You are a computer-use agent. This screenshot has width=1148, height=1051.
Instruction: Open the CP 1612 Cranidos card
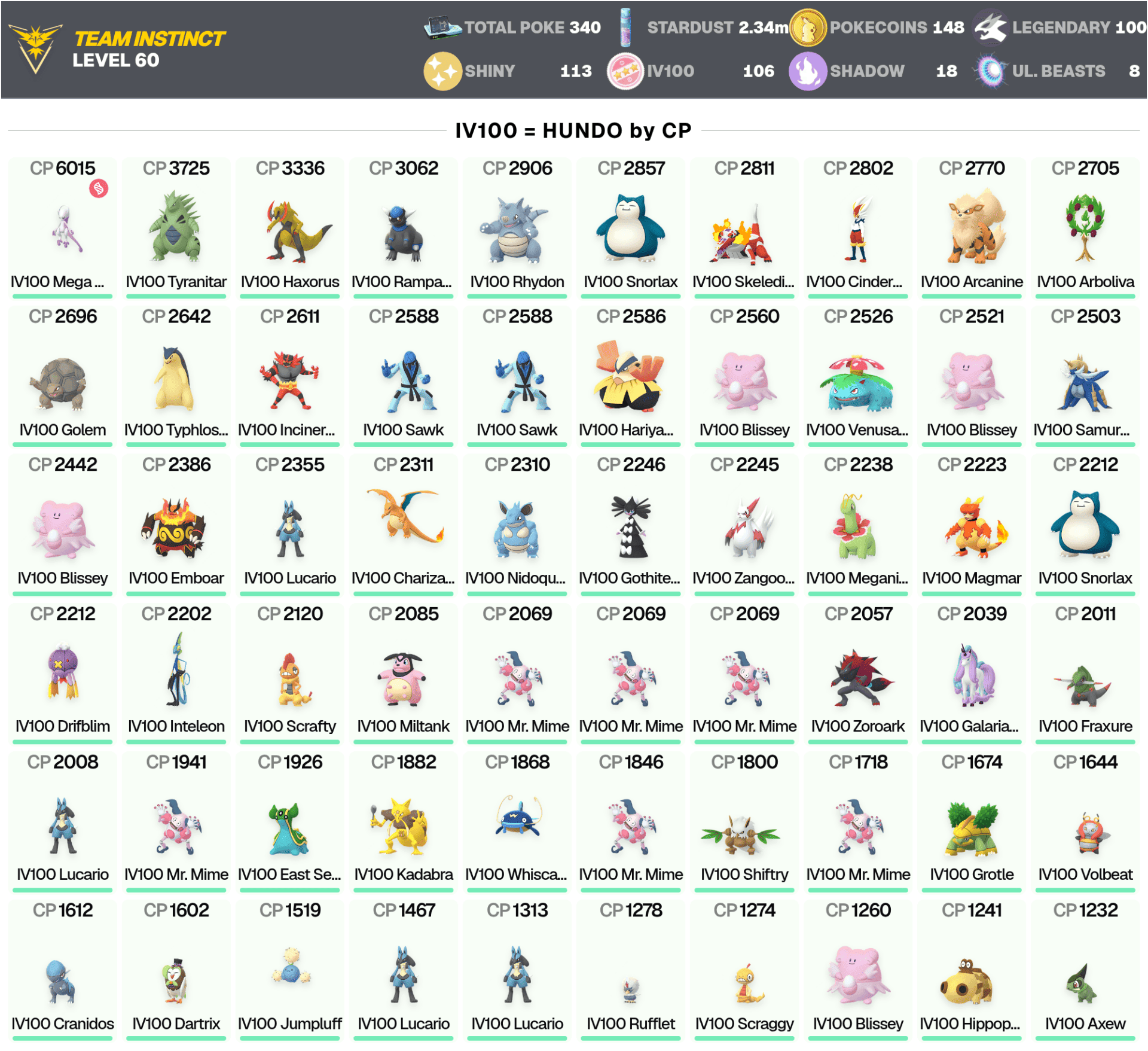(x=62, y=970)
